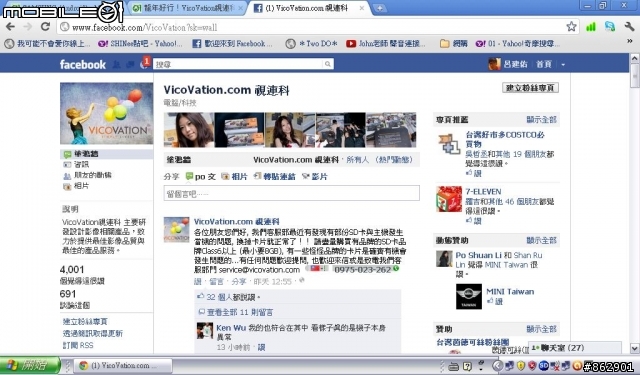Click Ken Wu's avatar in comments
Image resolution: width=640 pixels, height=375 pixels.
tap(205, 331)
